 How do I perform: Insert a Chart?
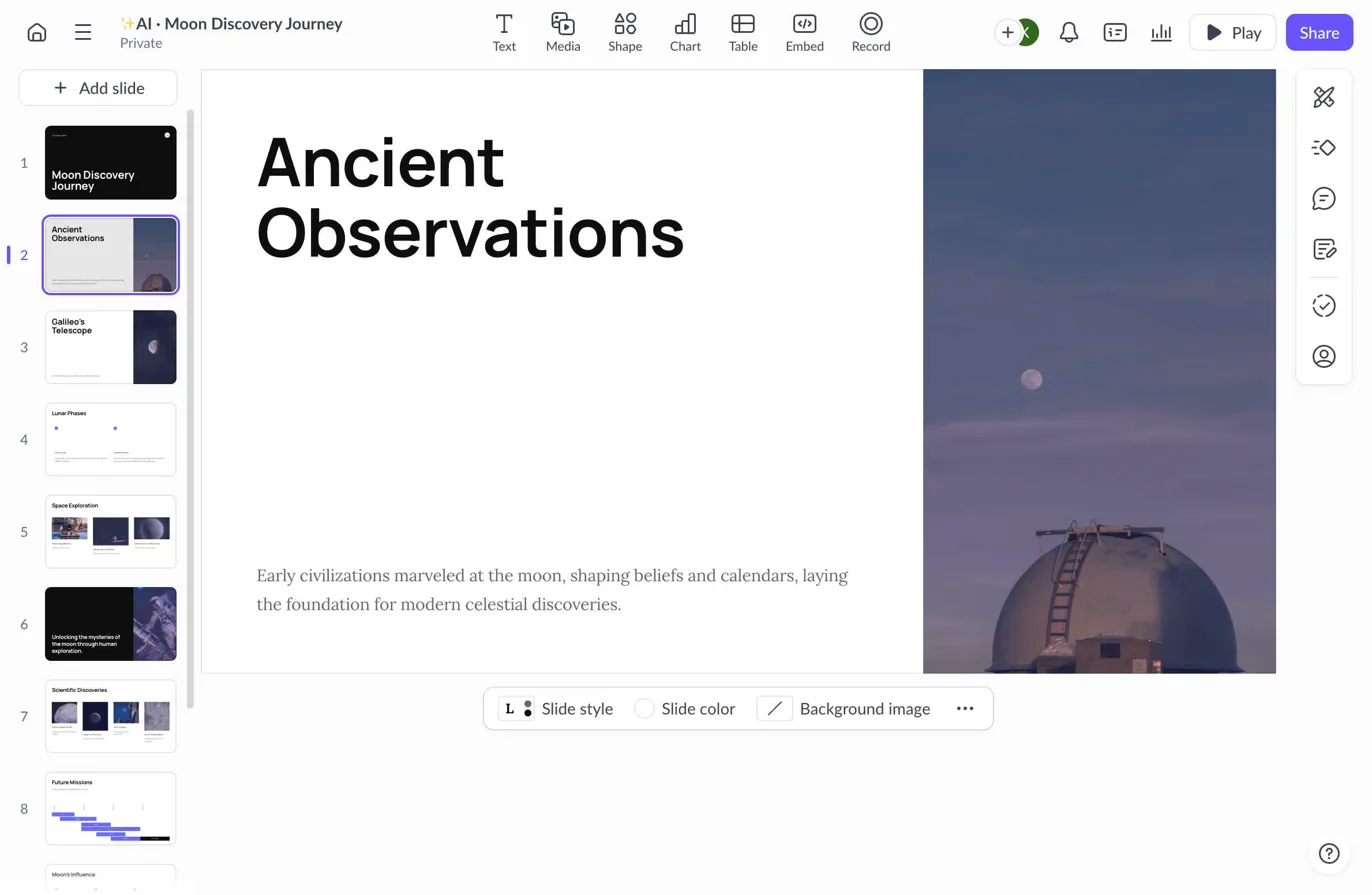click(x=685, y=32)
